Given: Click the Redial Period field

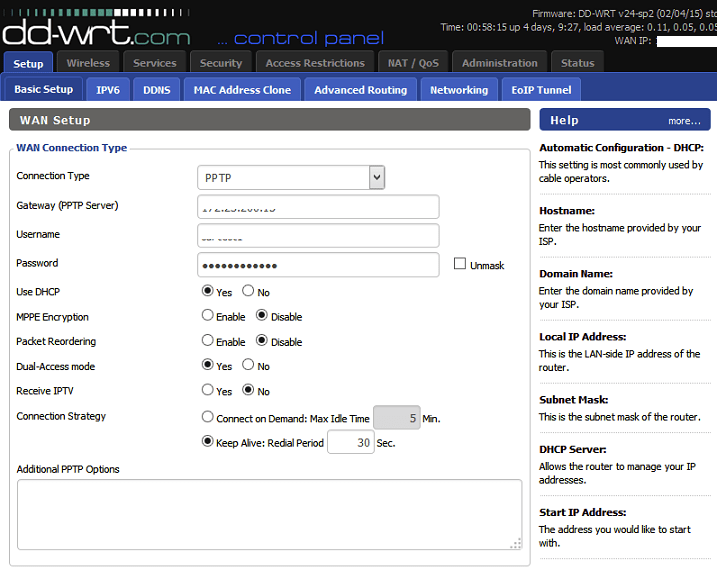Looking at the screenshot, I should coord(351,442).
